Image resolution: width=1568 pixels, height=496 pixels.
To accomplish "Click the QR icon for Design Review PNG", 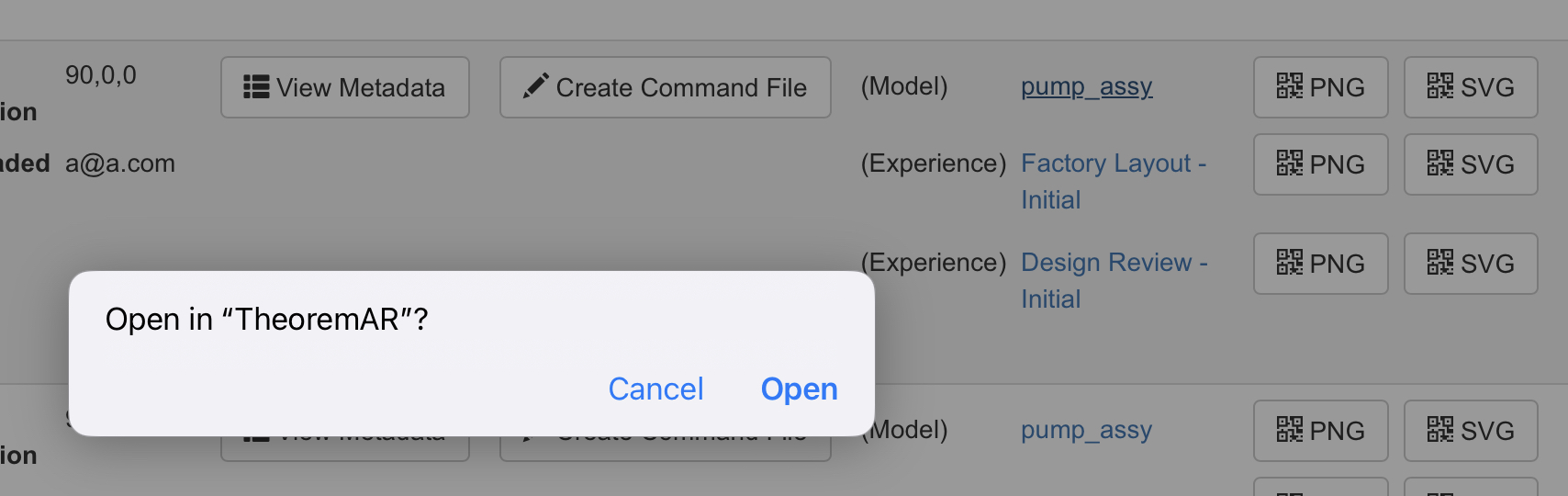I will pyautogui.click(x=1290, y=263).
